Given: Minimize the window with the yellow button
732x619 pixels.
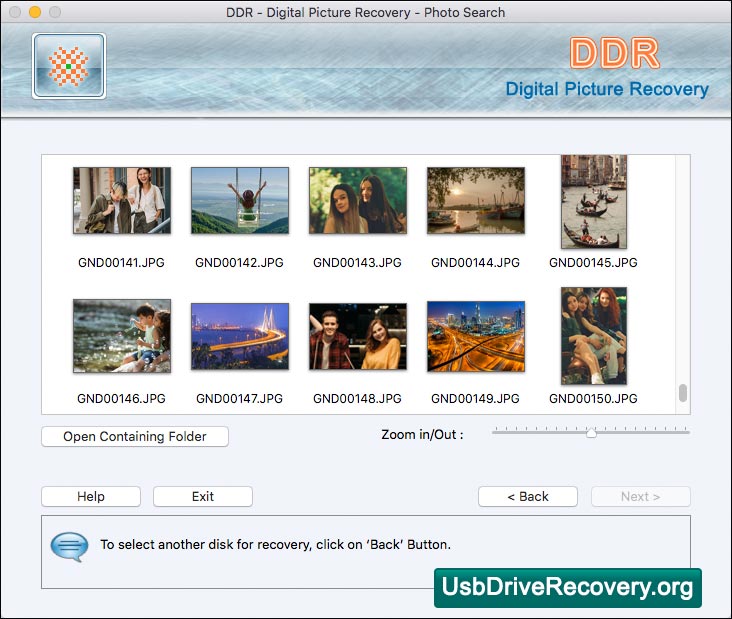Looking at the screenshot, I should tap(35, 12).
